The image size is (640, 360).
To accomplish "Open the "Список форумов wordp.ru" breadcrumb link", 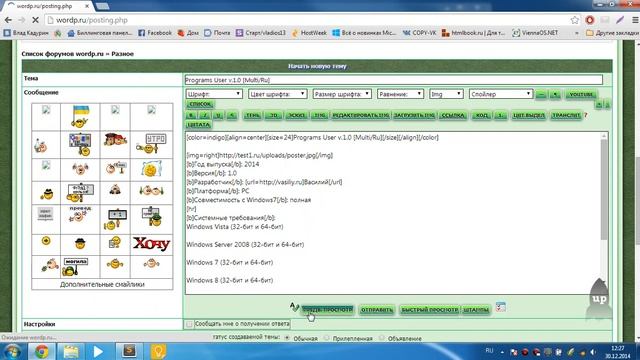I will 62,53.
